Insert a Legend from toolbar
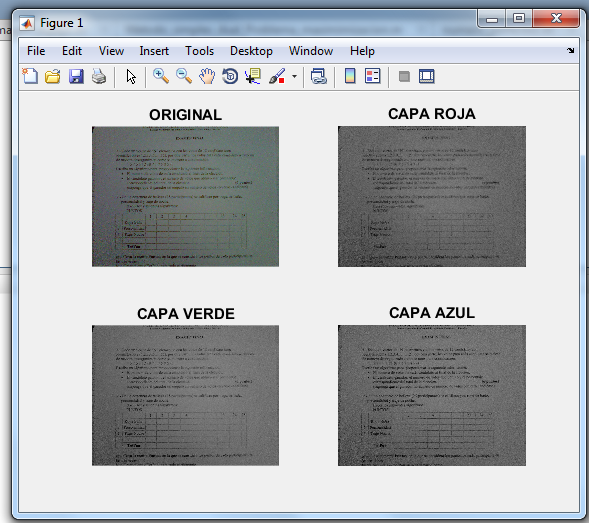This screenshot has width=589, height=523. [373, 76]
